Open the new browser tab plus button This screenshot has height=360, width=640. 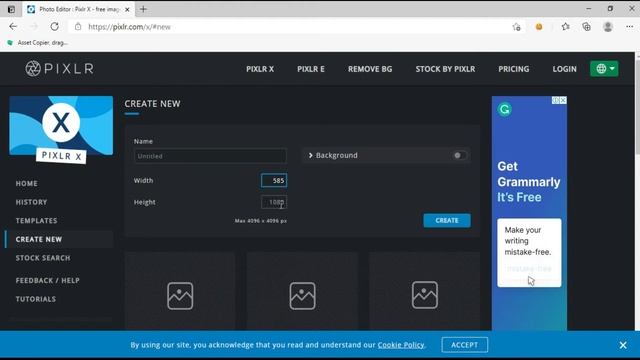(143, 9)
